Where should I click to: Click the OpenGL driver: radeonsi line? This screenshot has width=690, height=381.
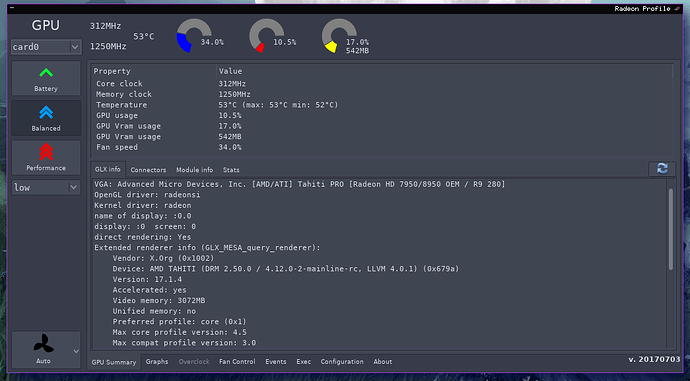147,195
